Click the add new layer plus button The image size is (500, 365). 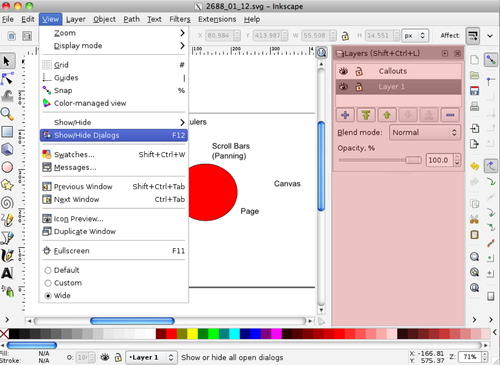345,115
